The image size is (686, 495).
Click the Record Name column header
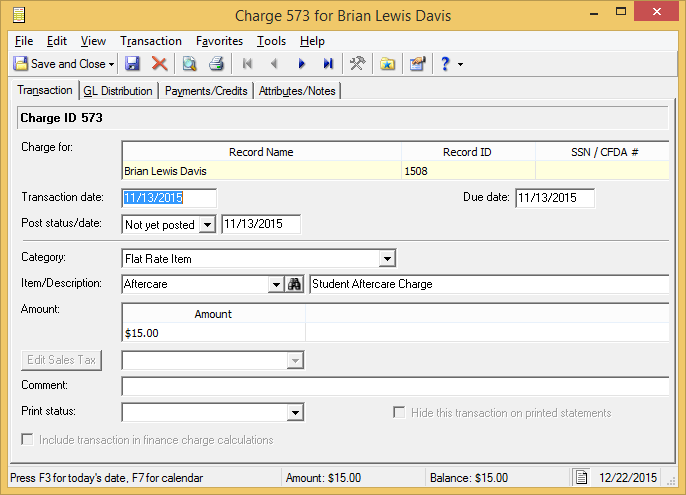pyautogui.click(x=262, y=152)
